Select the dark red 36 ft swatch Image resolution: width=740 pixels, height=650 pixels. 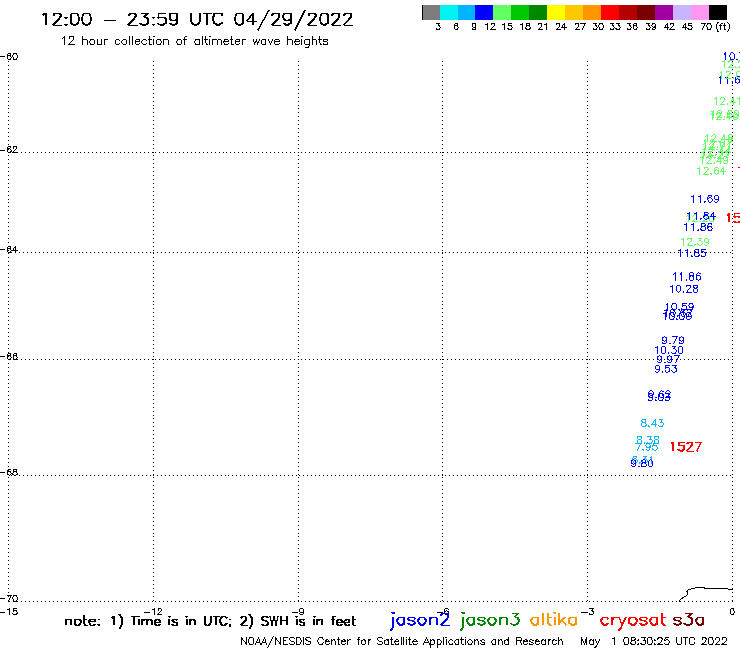tap(628, 12)
